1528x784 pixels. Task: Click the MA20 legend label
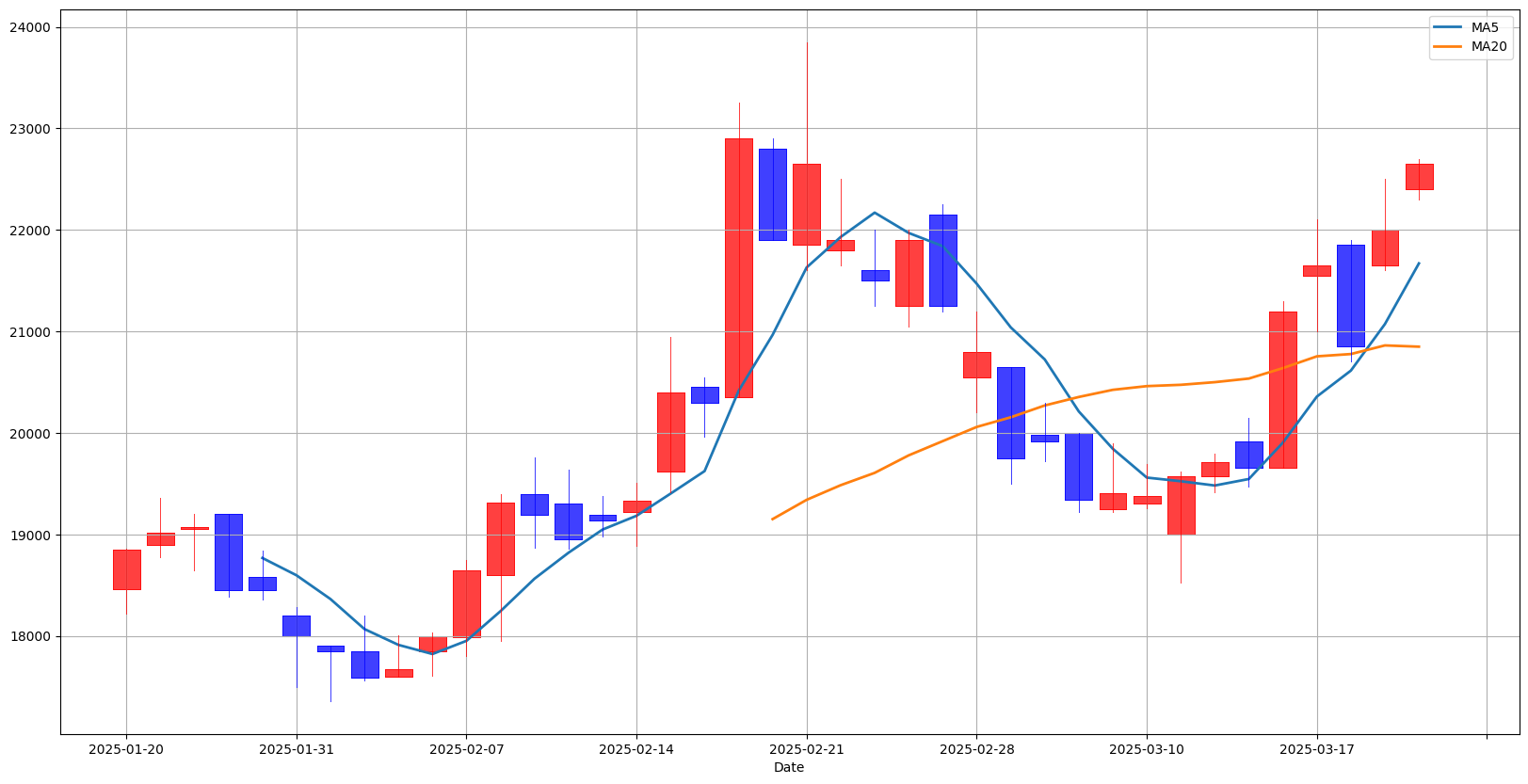coord(1488,46)
